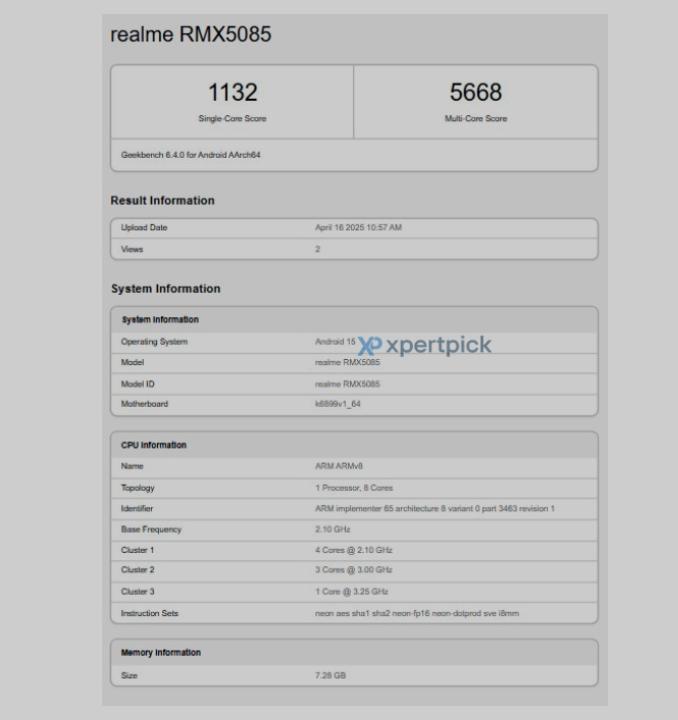Click the single-core score 1132
The image size is (678, 720).
[x=232, y=93]
